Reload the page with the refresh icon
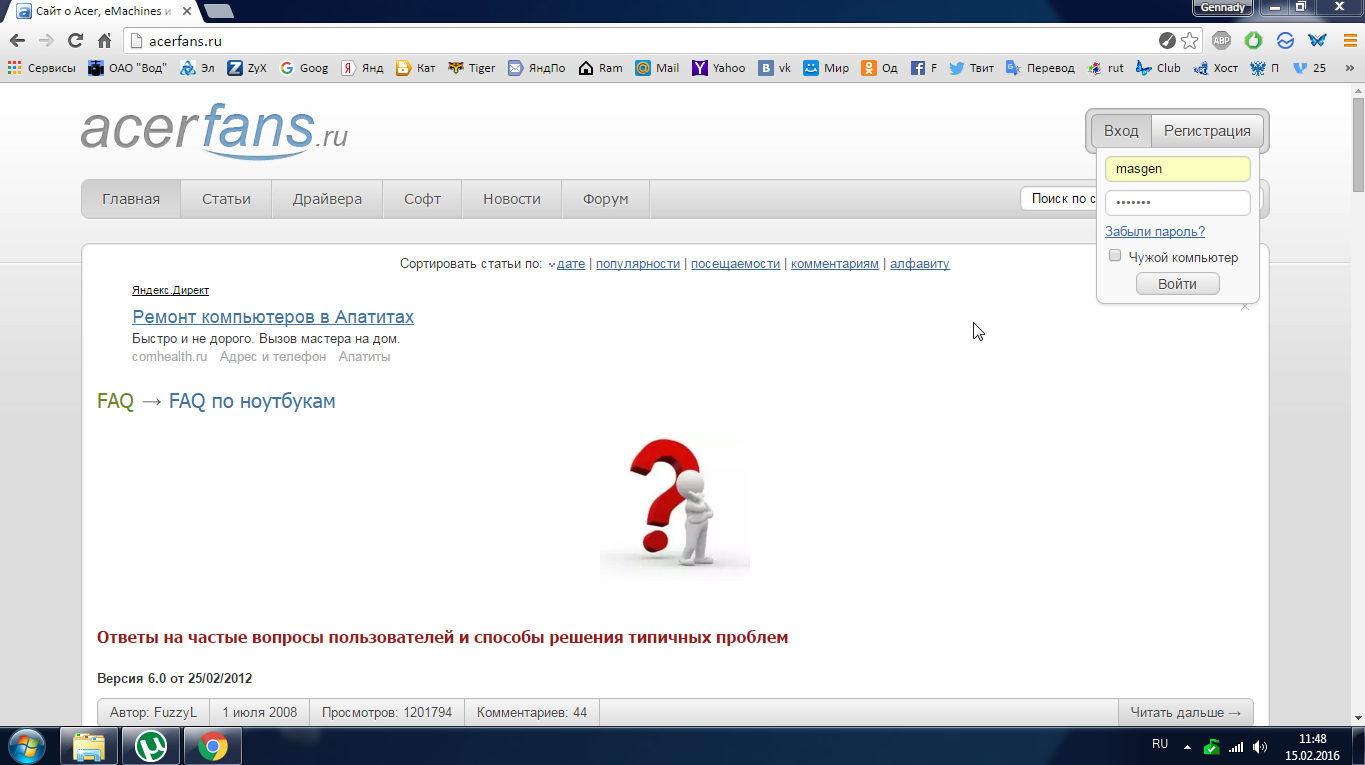The height and width of the screenshot is (765, 1365). [x=75, y=41]
